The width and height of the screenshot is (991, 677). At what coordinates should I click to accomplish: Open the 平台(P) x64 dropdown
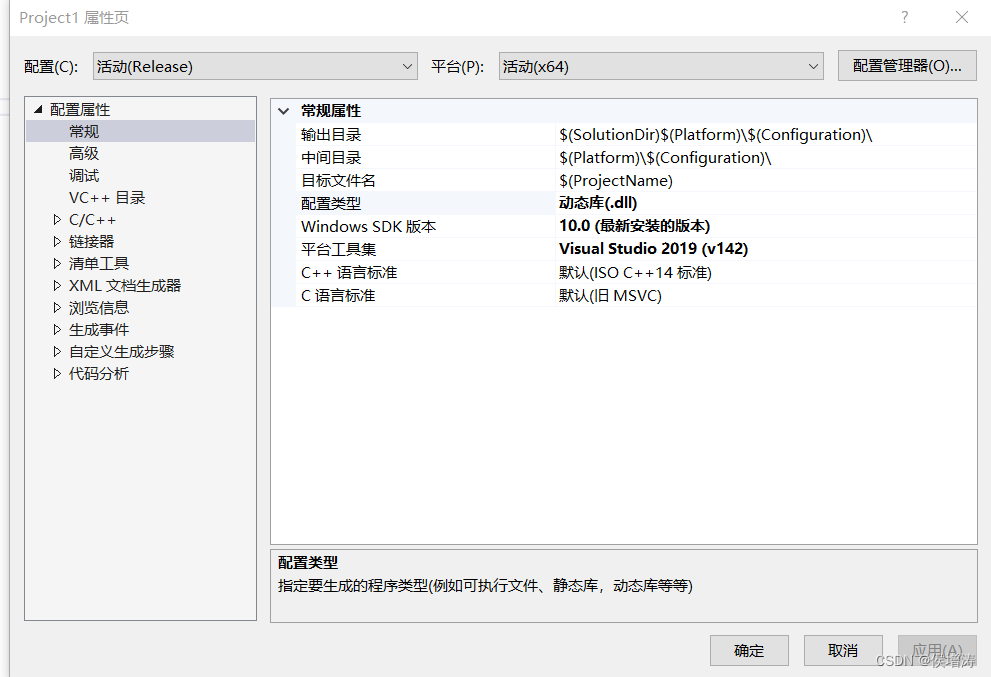coord(660,66)
